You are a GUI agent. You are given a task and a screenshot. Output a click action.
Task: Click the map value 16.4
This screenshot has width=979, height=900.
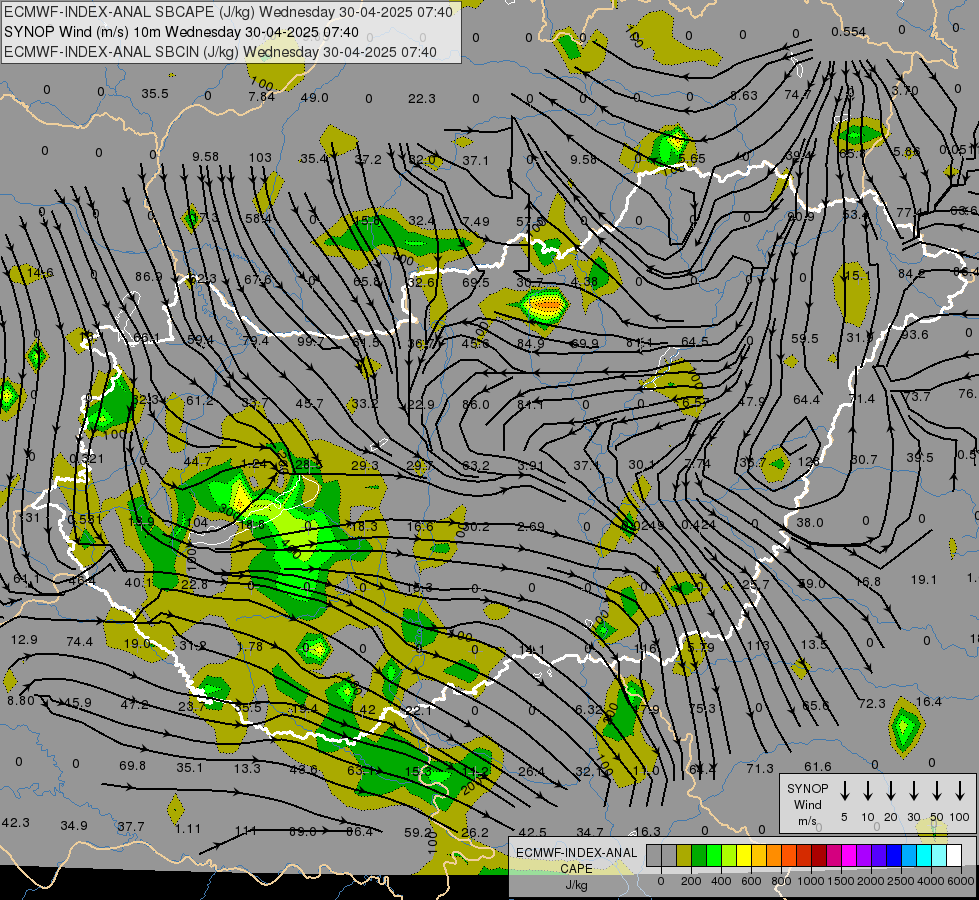tap(928, 701)
